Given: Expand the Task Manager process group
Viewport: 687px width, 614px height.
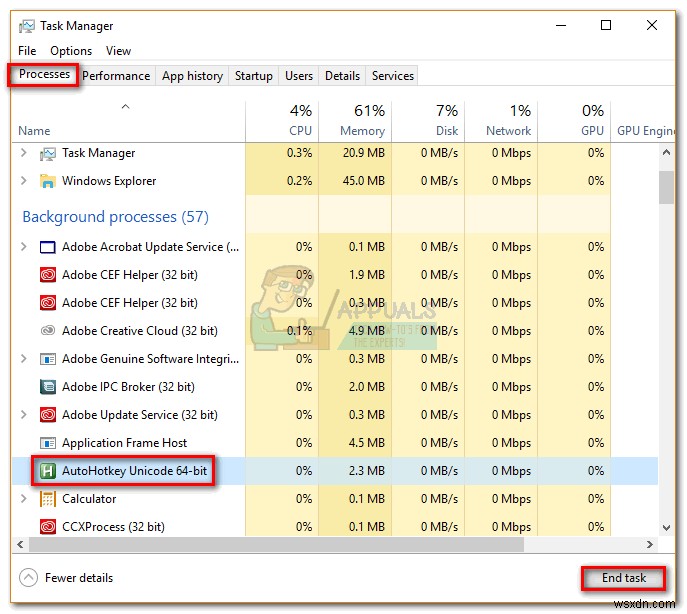Looking at the screenshot, I should [x=24, y=153].
